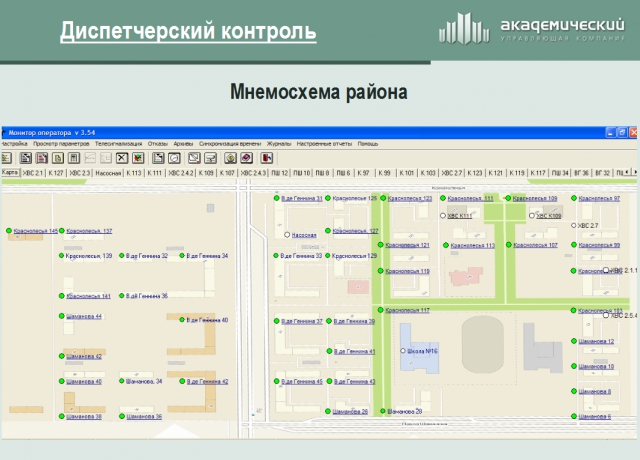Viewport: 640px width, 460px height.
Task: Click the screen-with-pencil toolbar icon
Action: point(194,158)
